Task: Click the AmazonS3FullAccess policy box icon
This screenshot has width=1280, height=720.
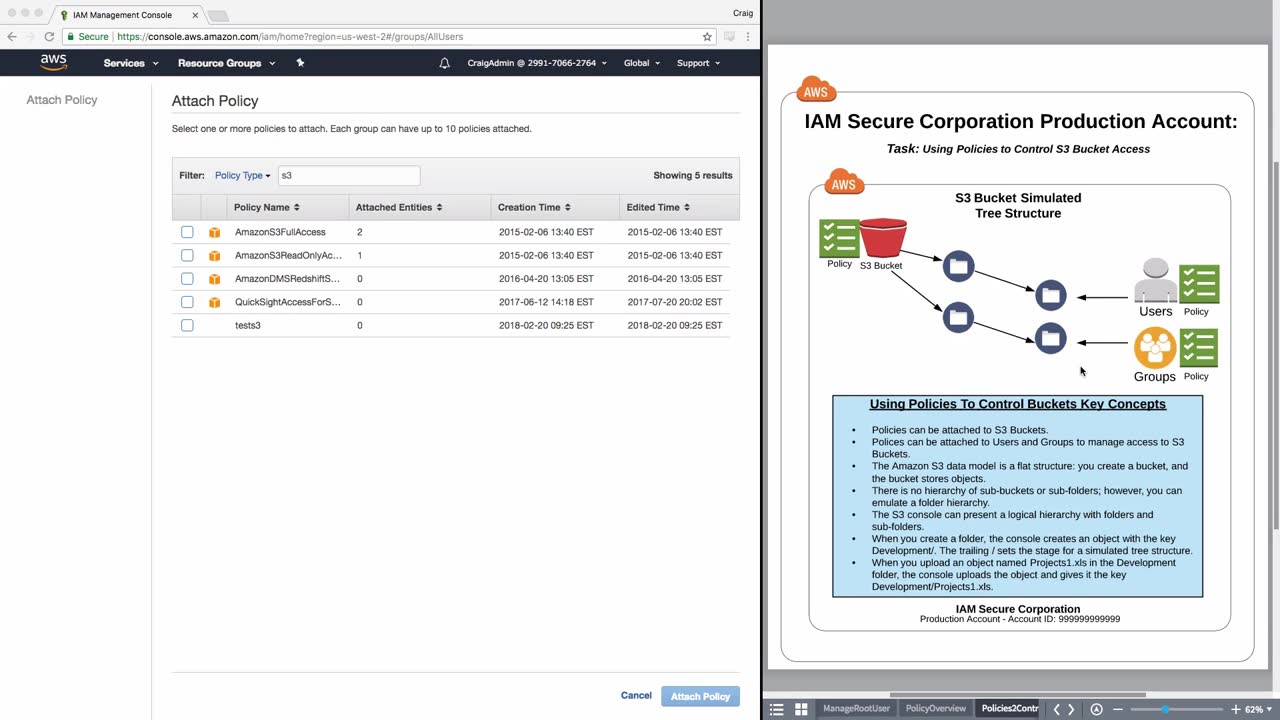Action: [x=214, y=232]
